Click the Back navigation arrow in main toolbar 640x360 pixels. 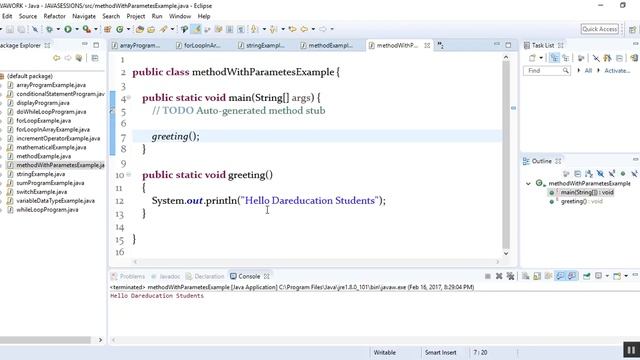(304, 29)
